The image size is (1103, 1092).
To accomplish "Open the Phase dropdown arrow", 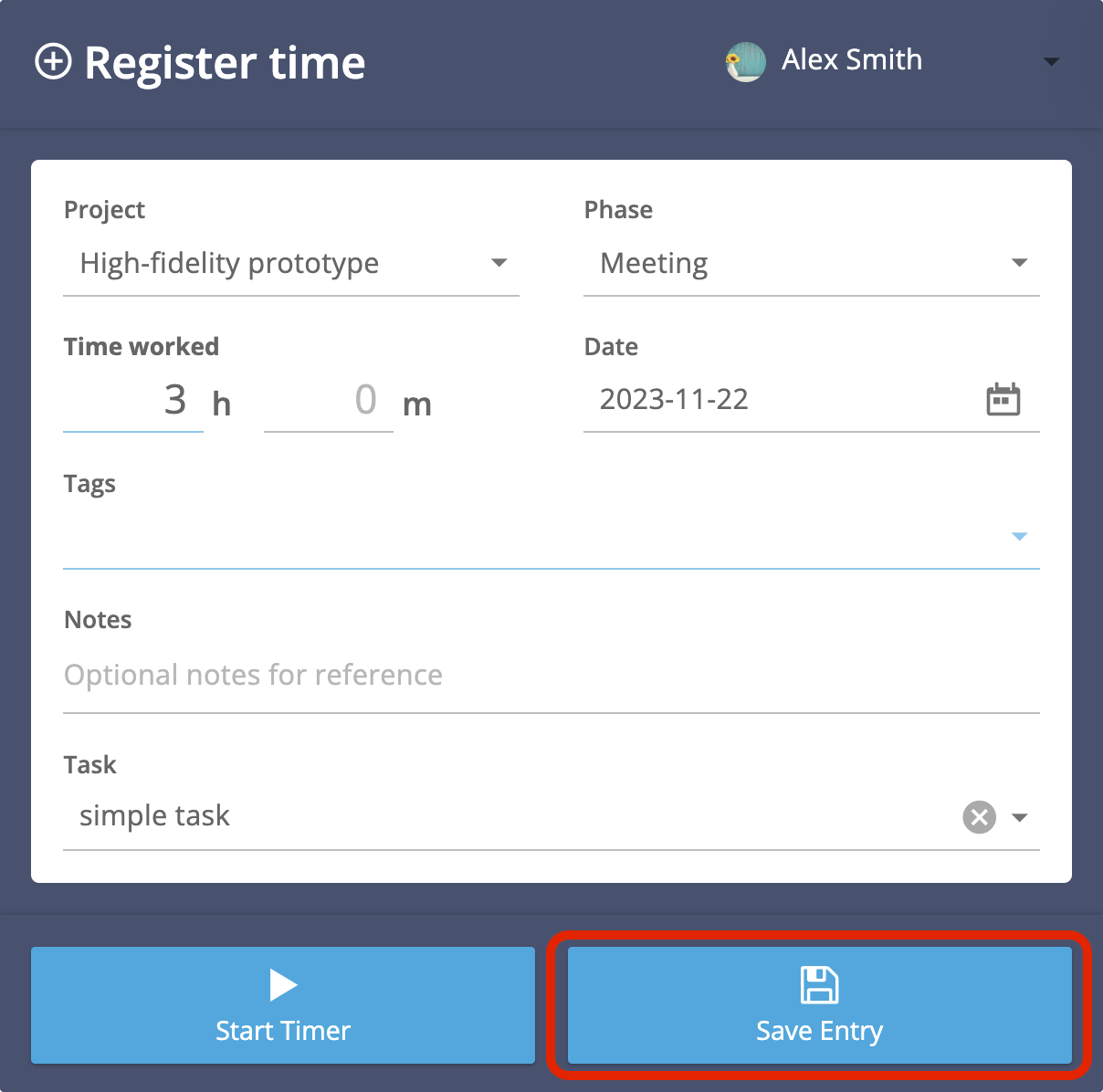I will (x=1019, y=263).
